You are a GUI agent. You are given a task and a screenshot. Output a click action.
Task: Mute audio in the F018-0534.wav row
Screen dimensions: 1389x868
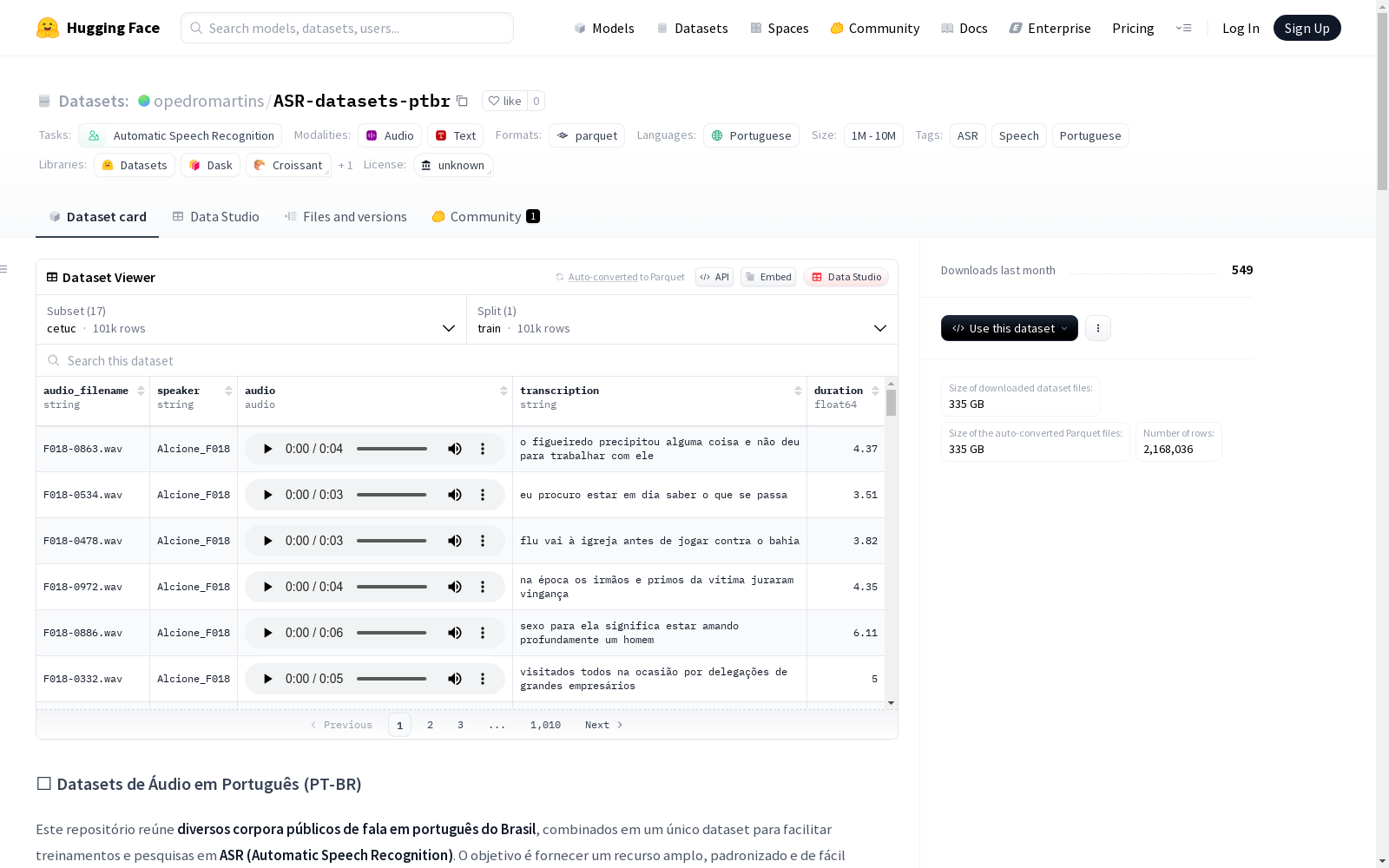click(x=454, y=495)
